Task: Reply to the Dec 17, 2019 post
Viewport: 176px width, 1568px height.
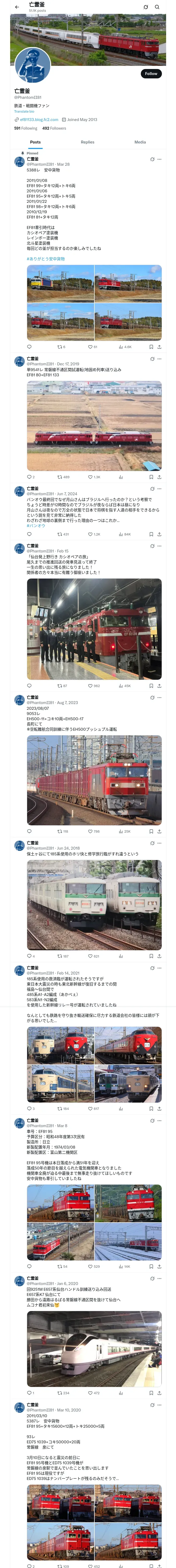Action: point(30,477)
